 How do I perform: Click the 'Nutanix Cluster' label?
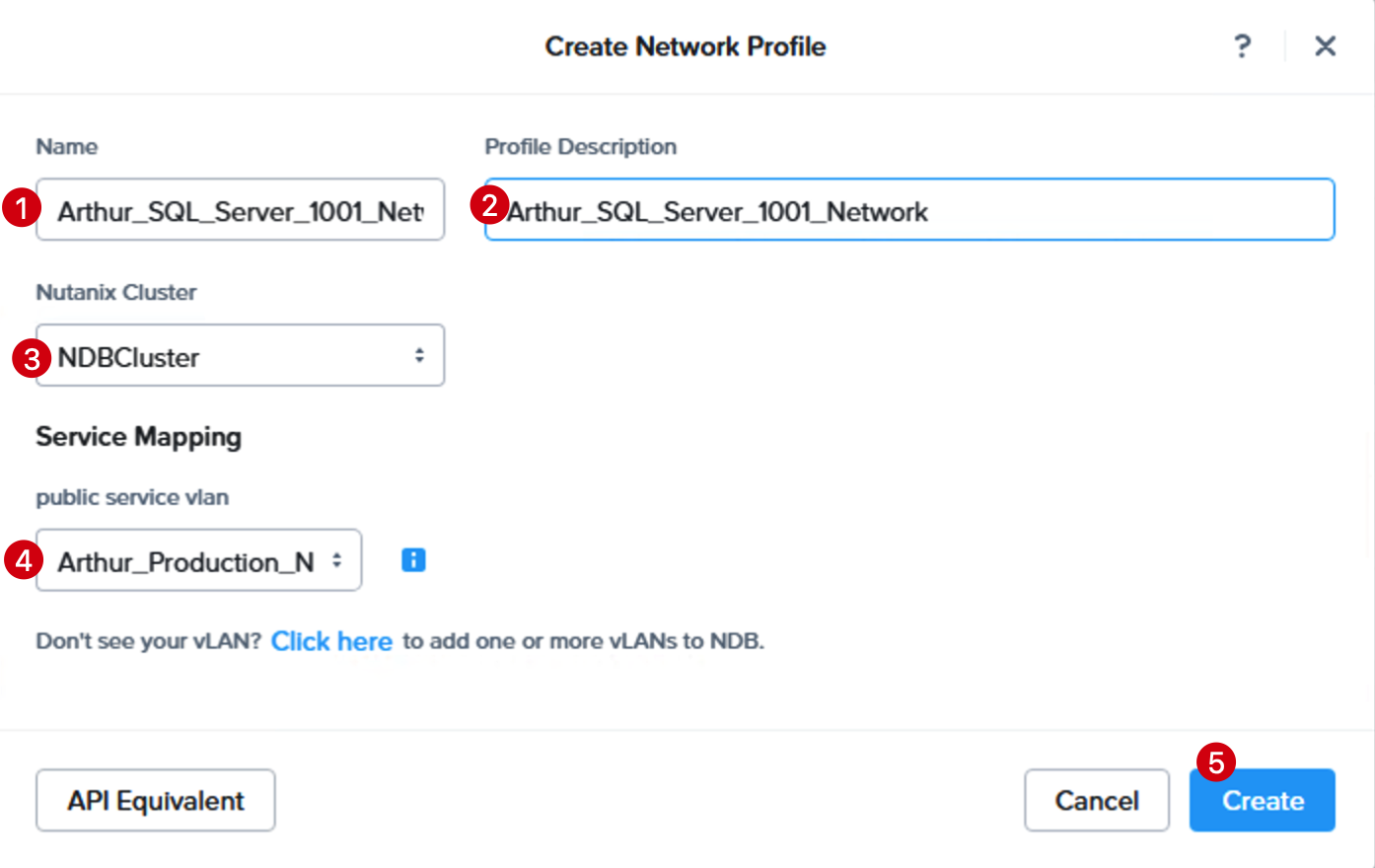(x=116, y=292)
